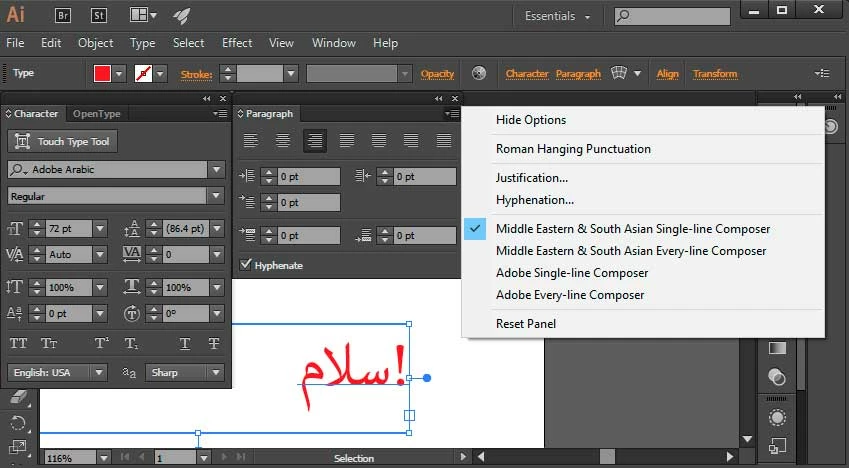This screenshot has width=849, height=468.
Task: Open the Object menu
Action: [96, 43]
